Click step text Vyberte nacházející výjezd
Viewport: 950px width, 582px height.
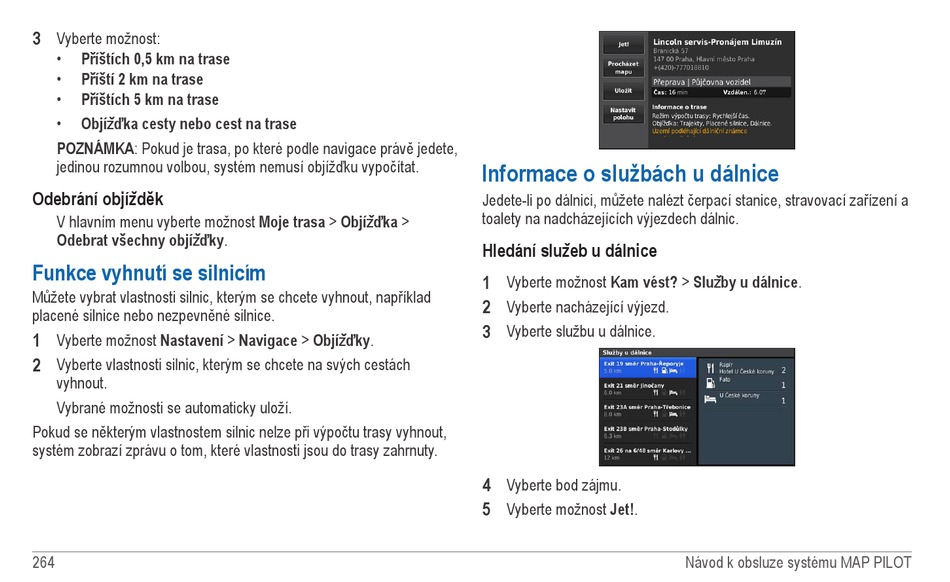588,307
